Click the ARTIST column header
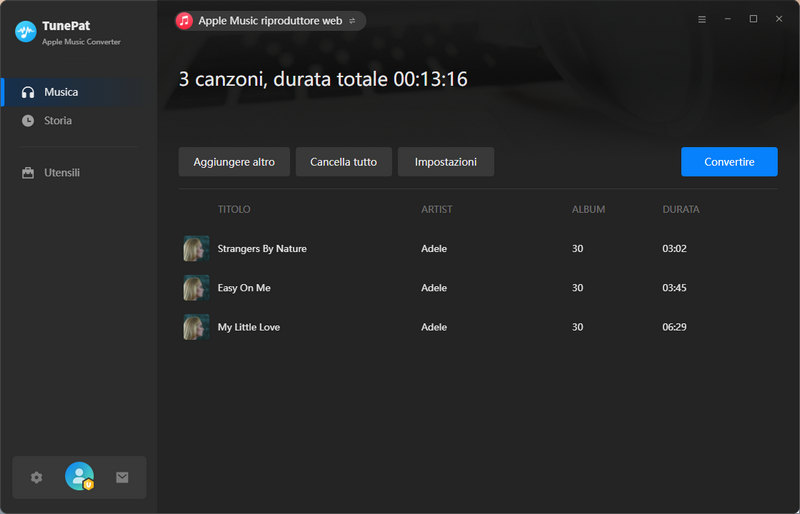The width and height of the screenshot is (800, 514). click(x=437, y=209)
